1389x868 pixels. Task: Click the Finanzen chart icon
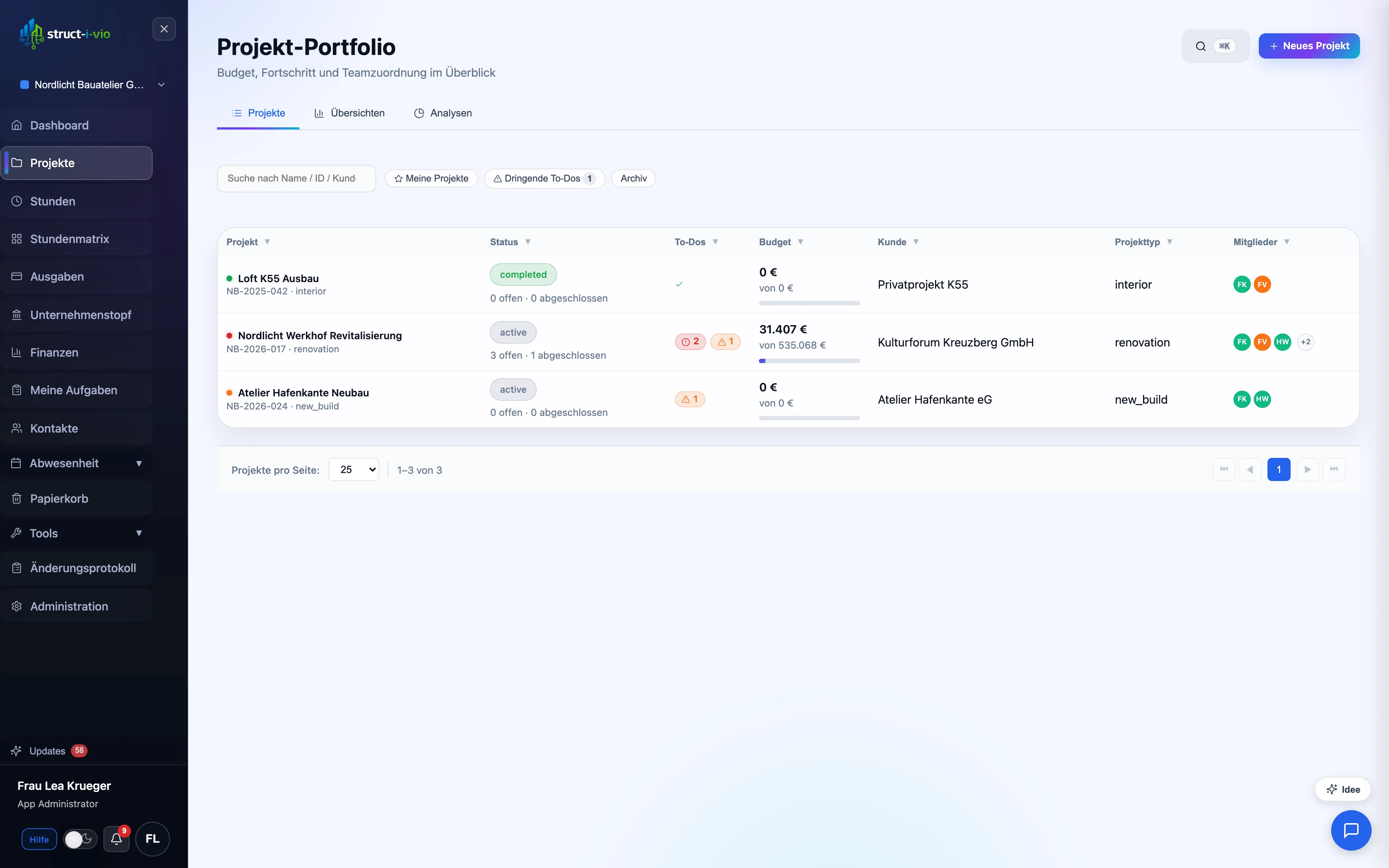[17, 353]
